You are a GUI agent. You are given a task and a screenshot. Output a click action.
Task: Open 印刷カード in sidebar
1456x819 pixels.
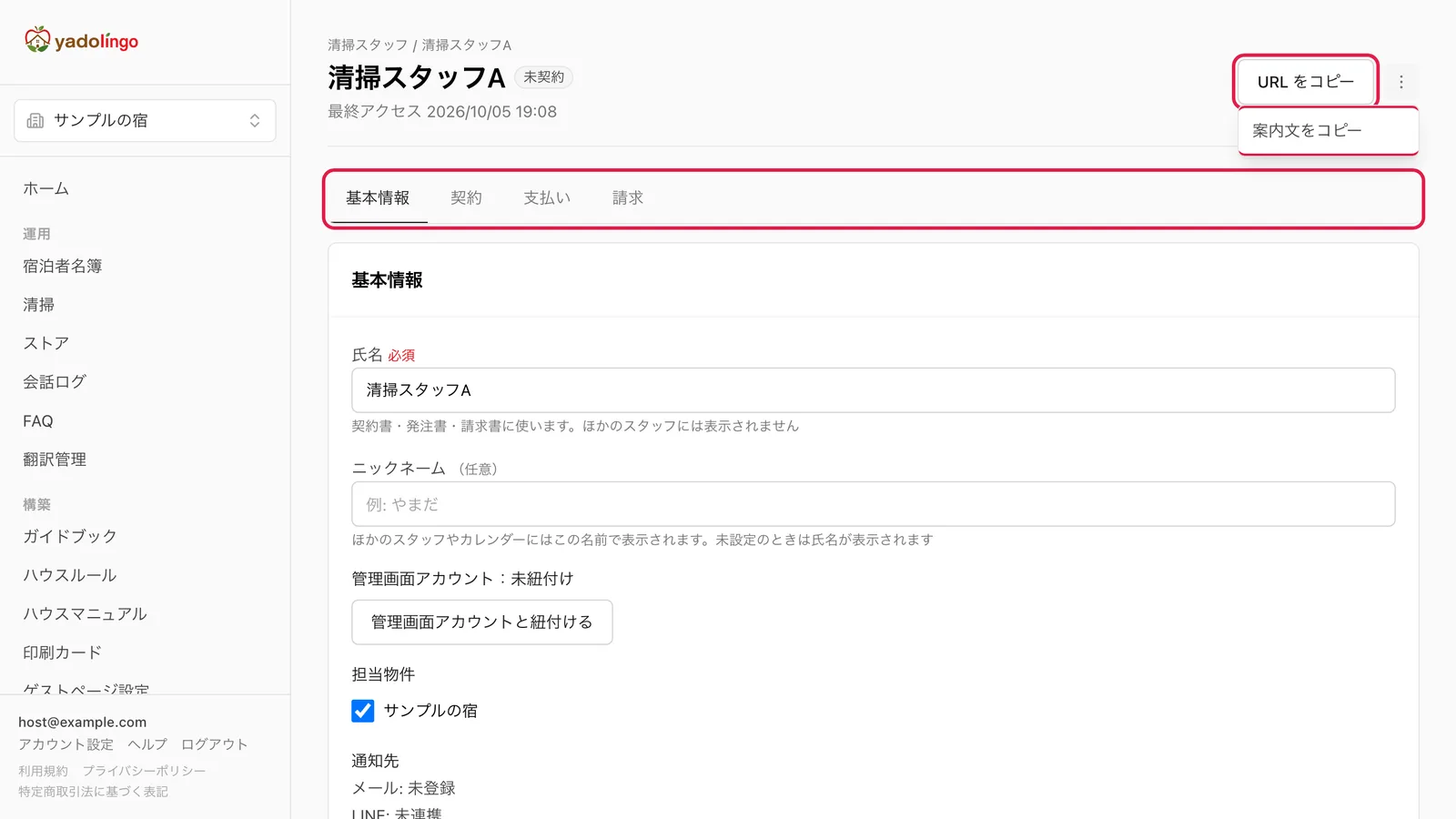point(63,652)
